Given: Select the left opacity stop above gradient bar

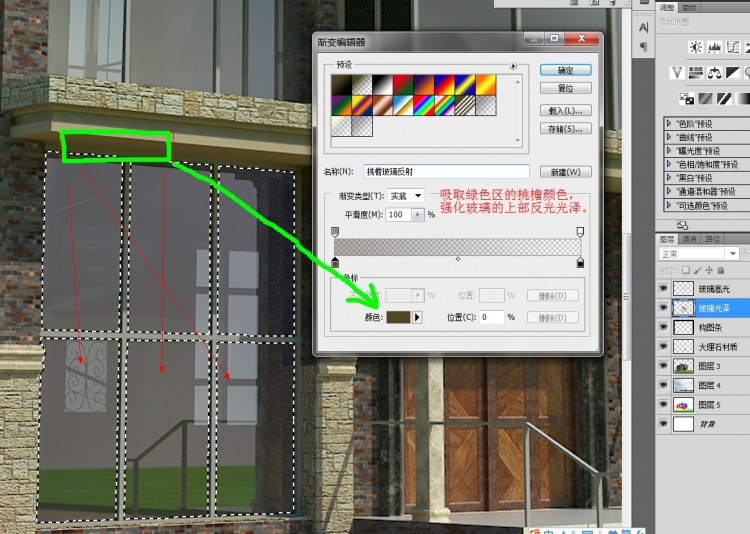Looking at the screenshot, I should pos(335,232).
